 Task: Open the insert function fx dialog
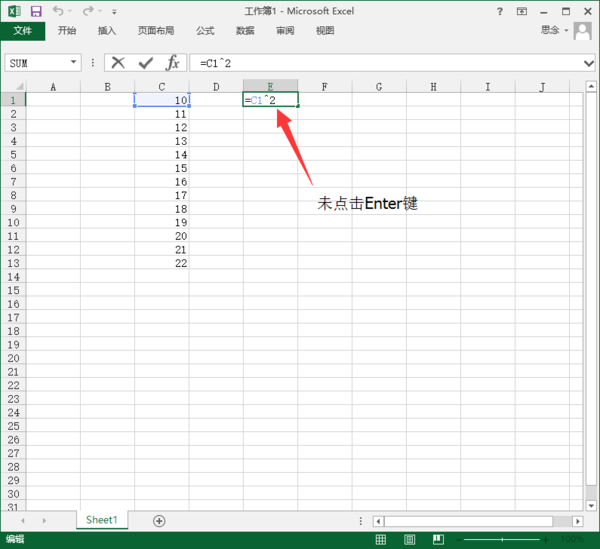click(172, 63)
